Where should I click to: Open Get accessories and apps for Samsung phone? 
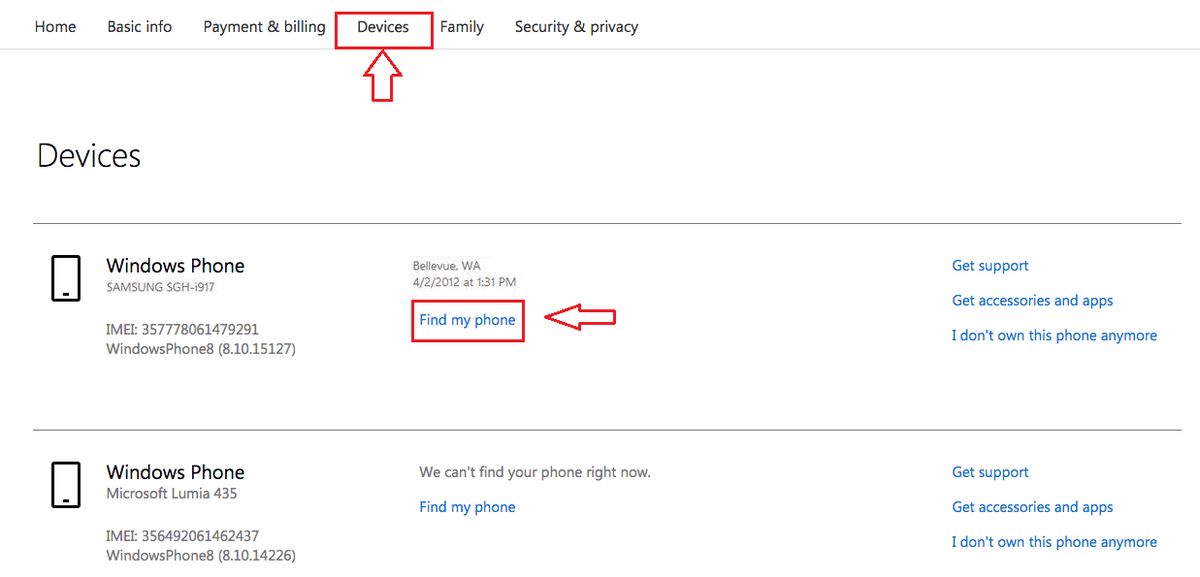point(1032,300)
